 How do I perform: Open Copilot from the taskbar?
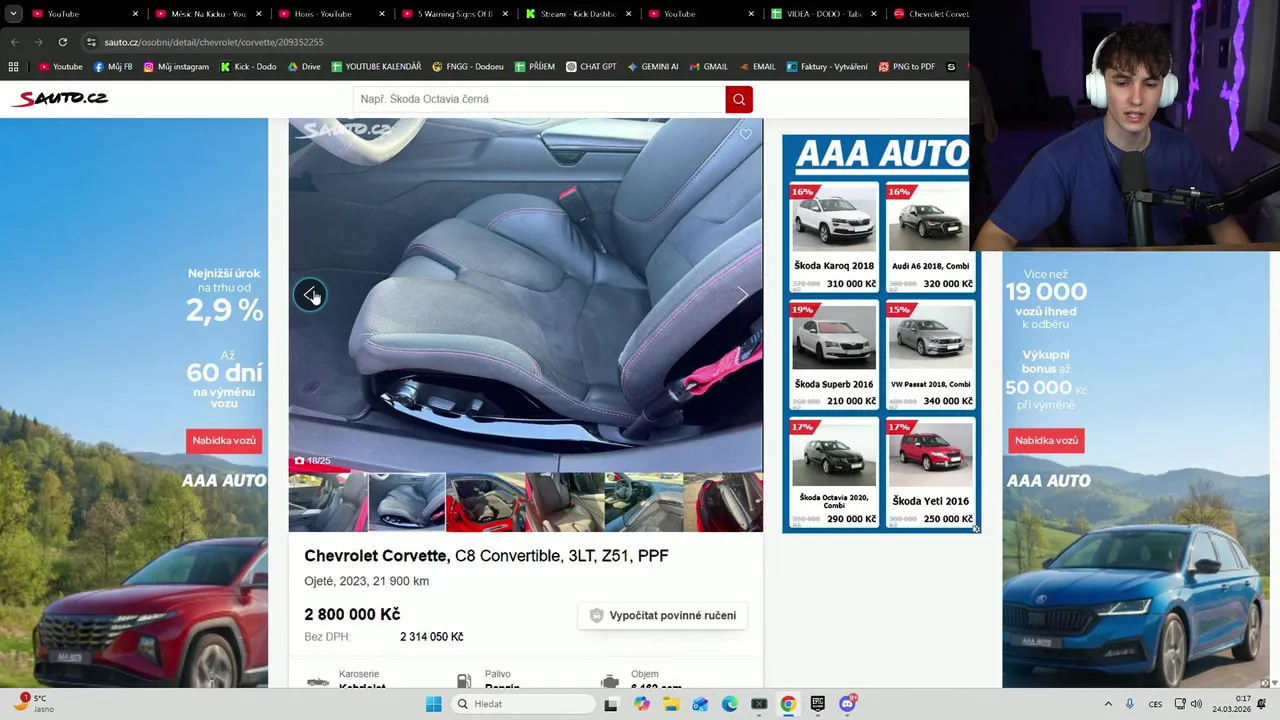[x=641, y=704]
